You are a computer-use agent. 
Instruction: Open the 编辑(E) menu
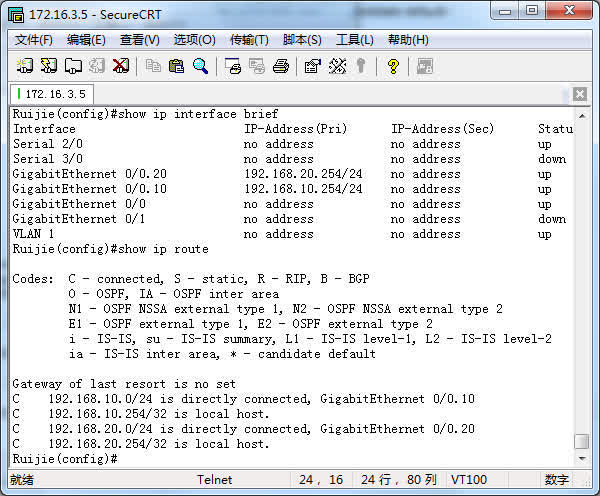point(86,40)
